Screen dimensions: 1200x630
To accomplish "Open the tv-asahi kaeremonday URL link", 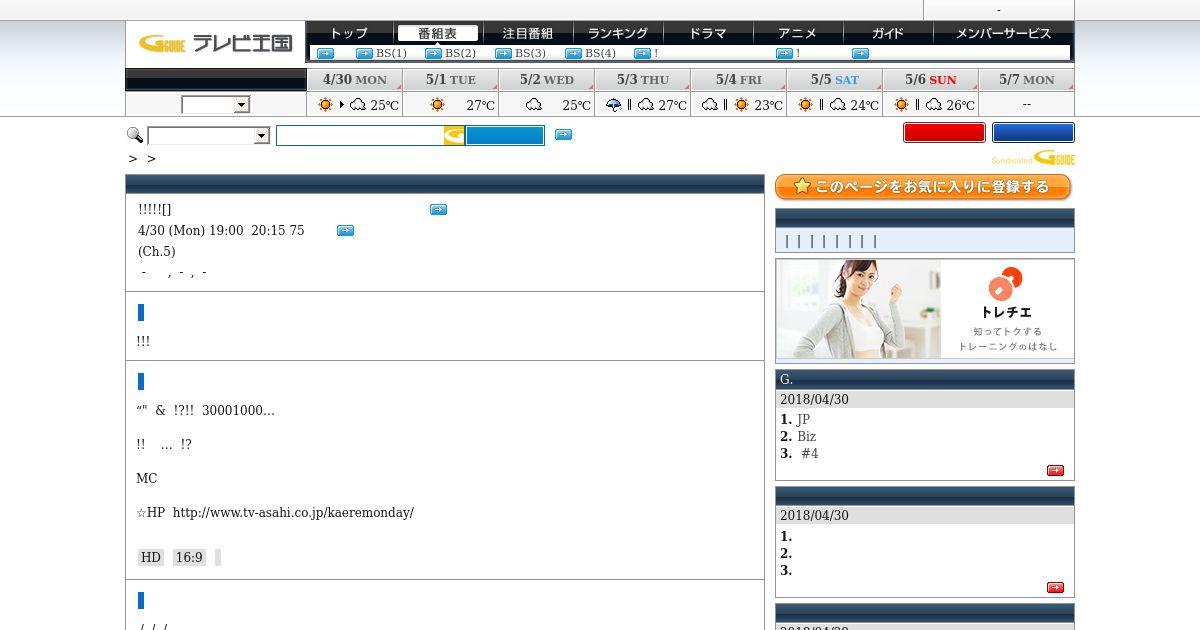I will point(293,512).
